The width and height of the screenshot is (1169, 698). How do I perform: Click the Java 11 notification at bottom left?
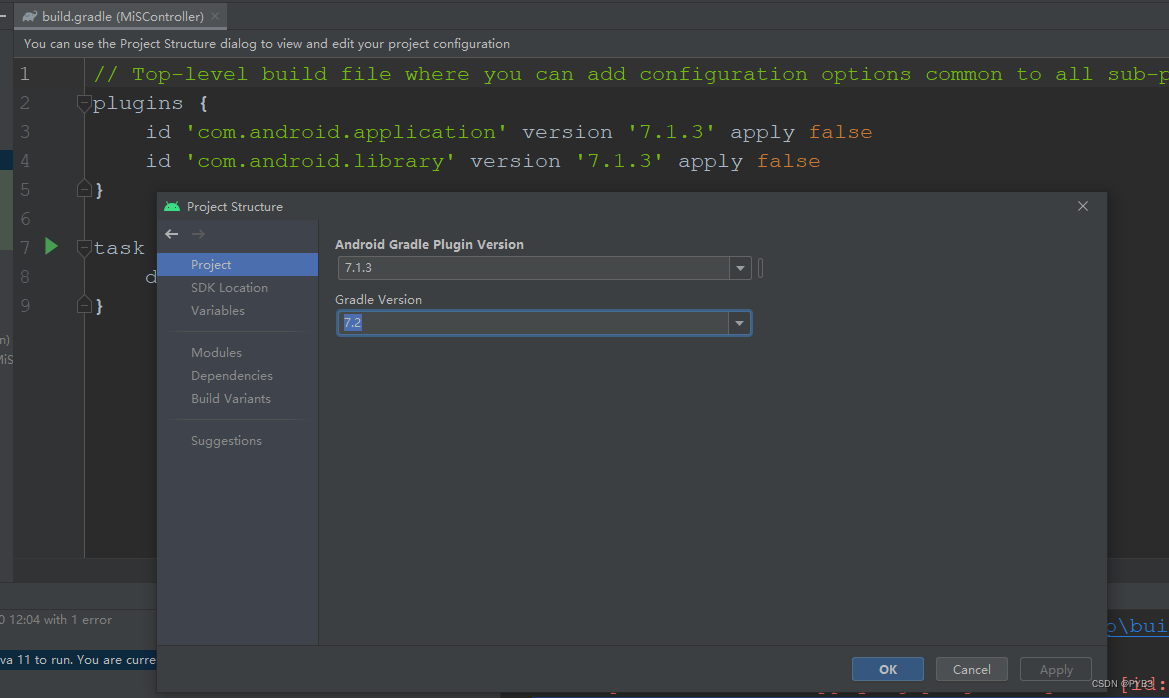click(78, 660)
